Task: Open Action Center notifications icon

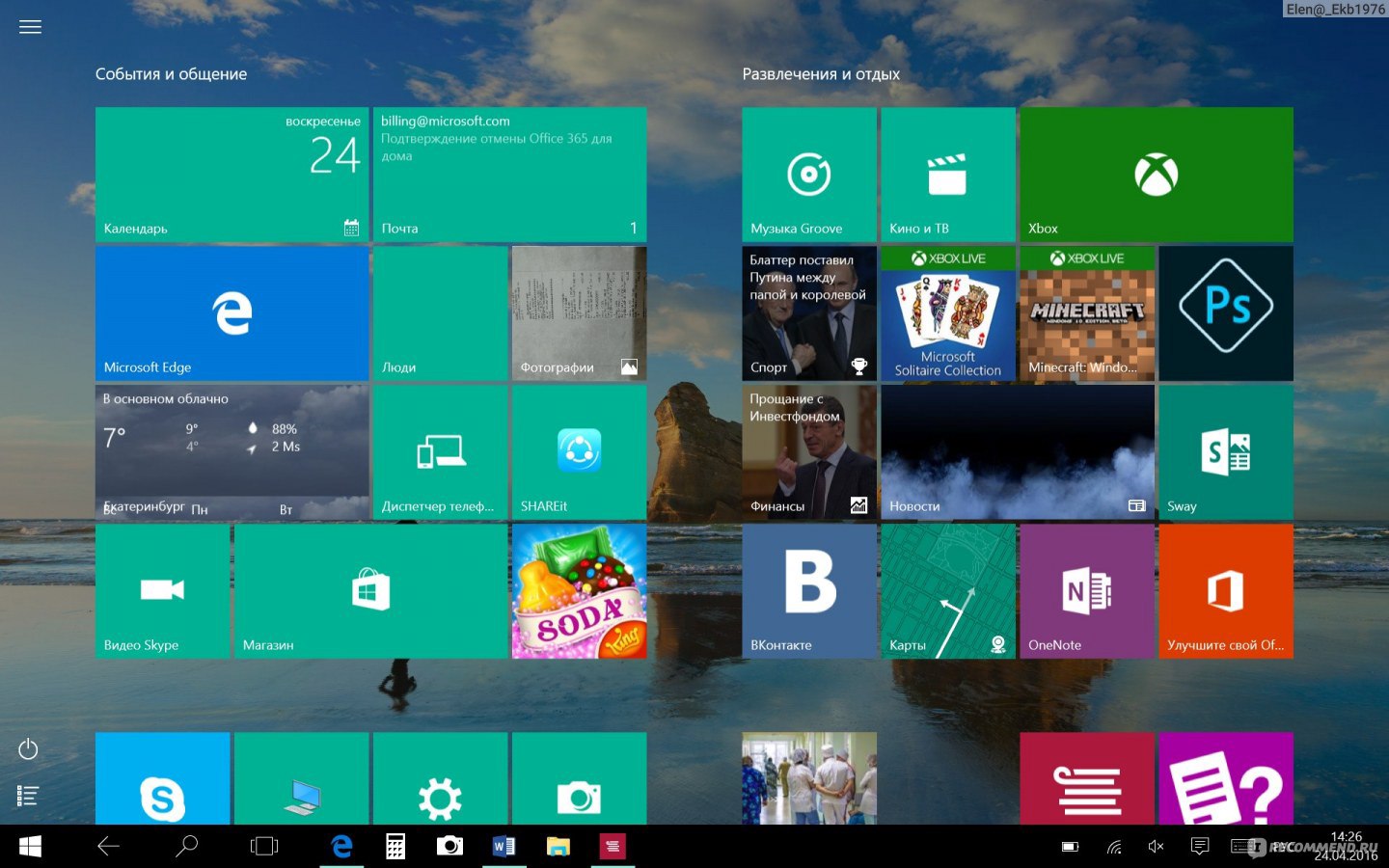Action: pos(1200,847)
